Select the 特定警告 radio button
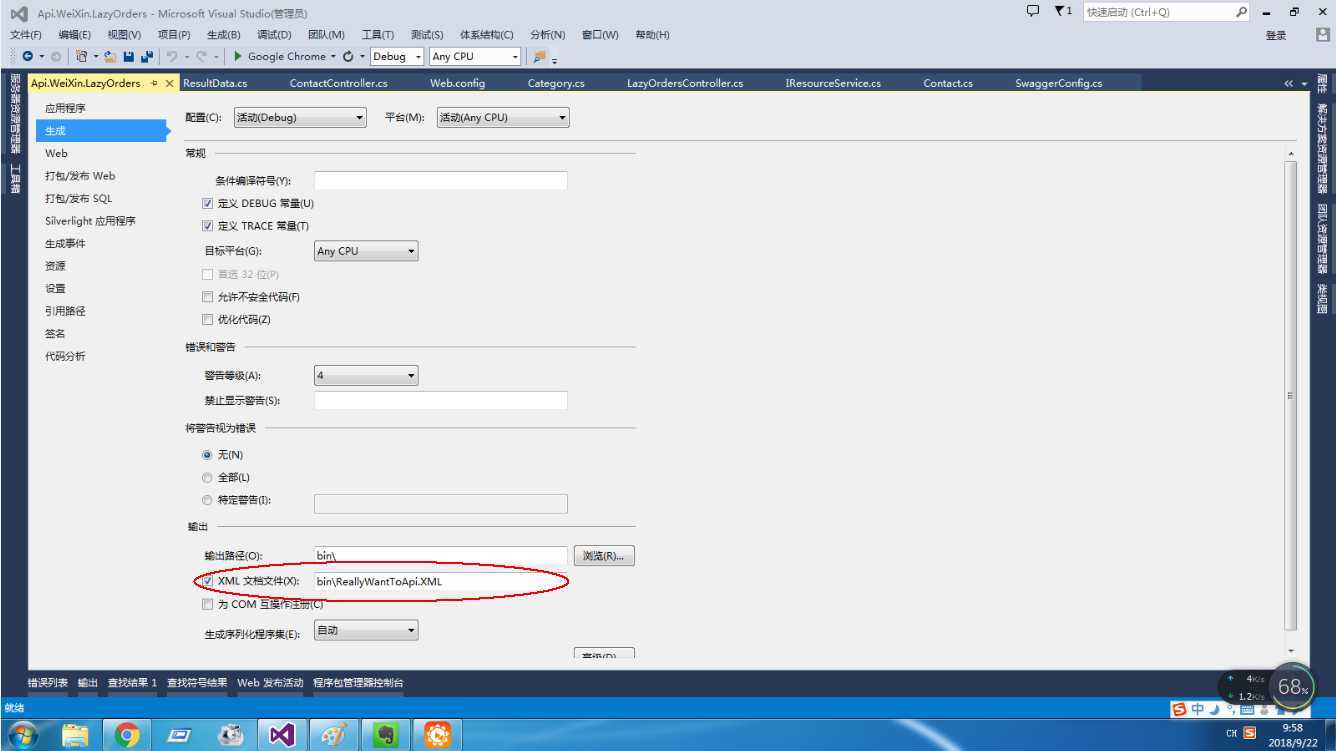Viewport: 1336px width, 751px height. tap(208, 500)
